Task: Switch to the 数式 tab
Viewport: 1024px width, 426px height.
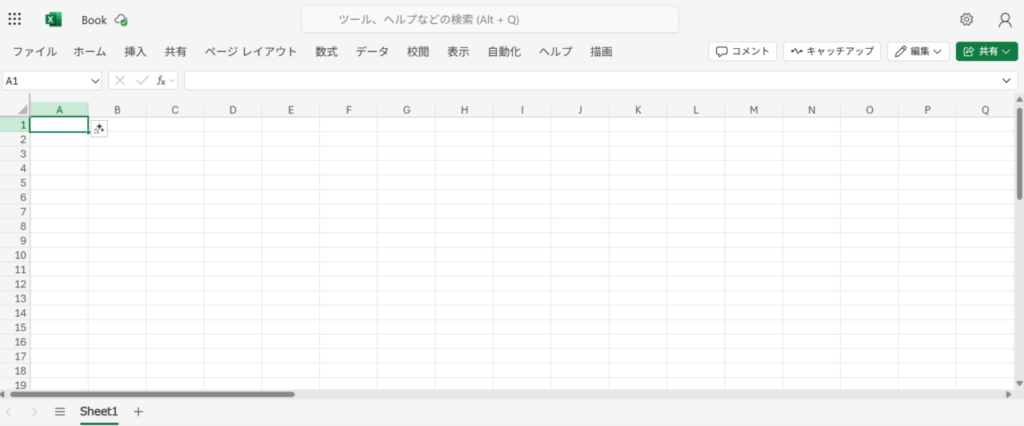Action: coord(327,52)
